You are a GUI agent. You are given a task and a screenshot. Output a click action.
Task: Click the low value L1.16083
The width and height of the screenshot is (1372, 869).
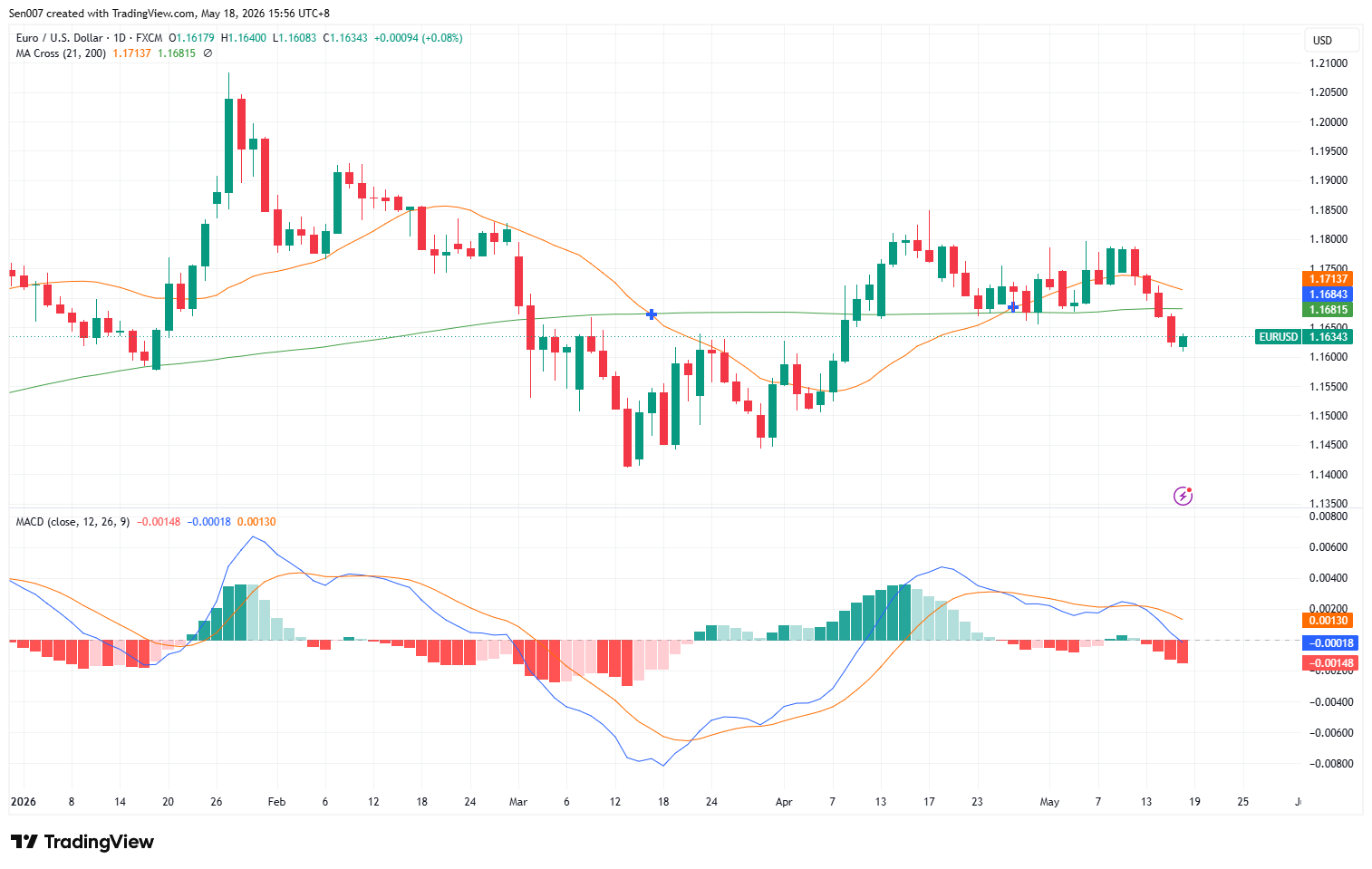[295, 38]
